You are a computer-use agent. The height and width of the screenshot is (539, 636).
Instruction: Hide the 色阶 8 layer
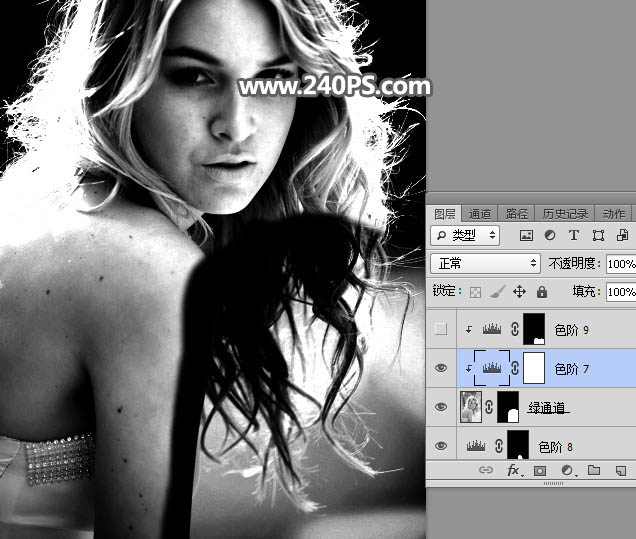(x=441, y=446)
